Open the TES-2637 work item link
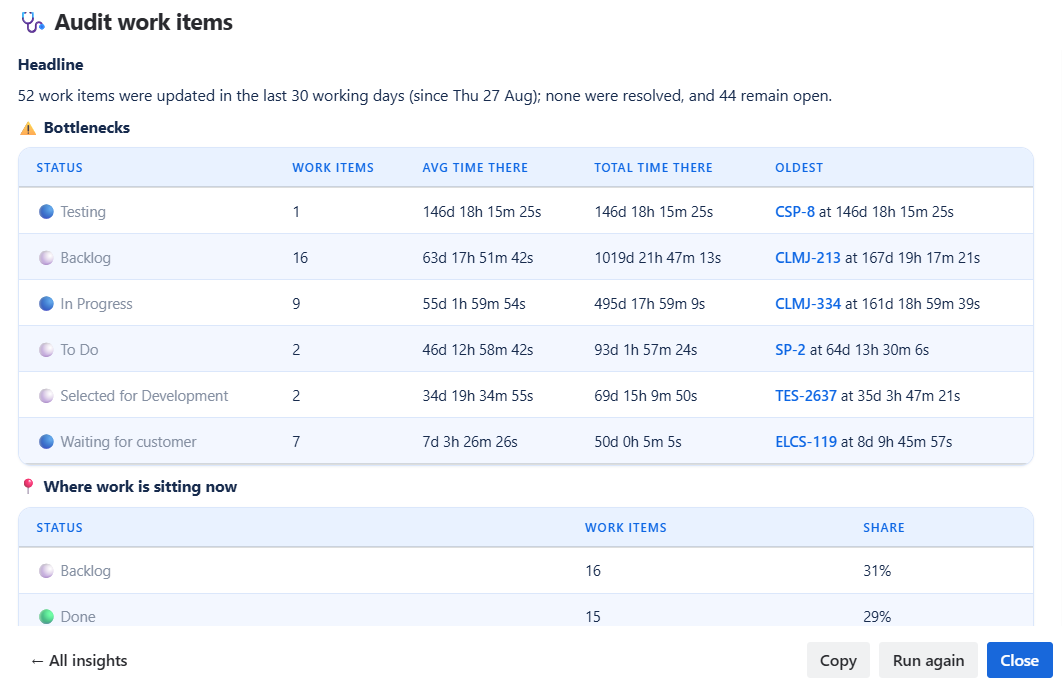Image resolution: width=1062 pixels, height=685 pixels. click(x=805, y=396)
